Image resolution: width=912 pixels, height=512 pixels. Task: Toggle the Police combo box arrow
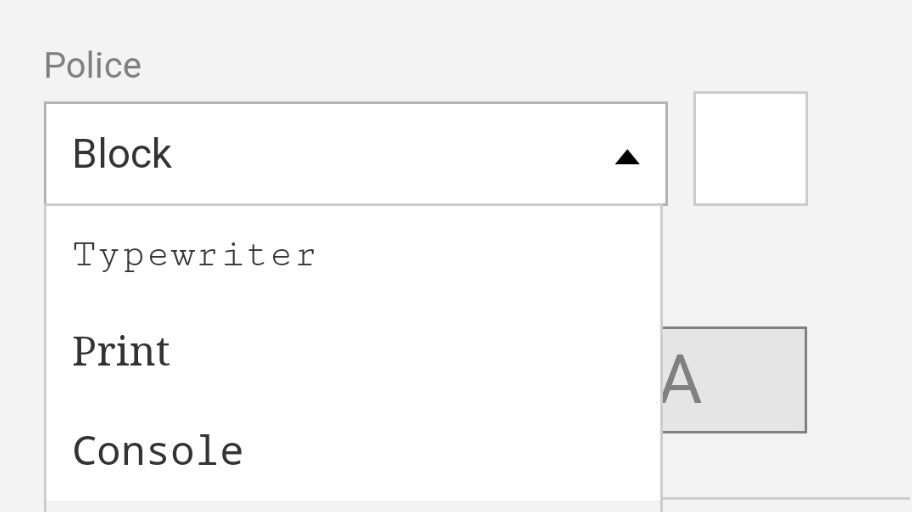click(627, 157)
